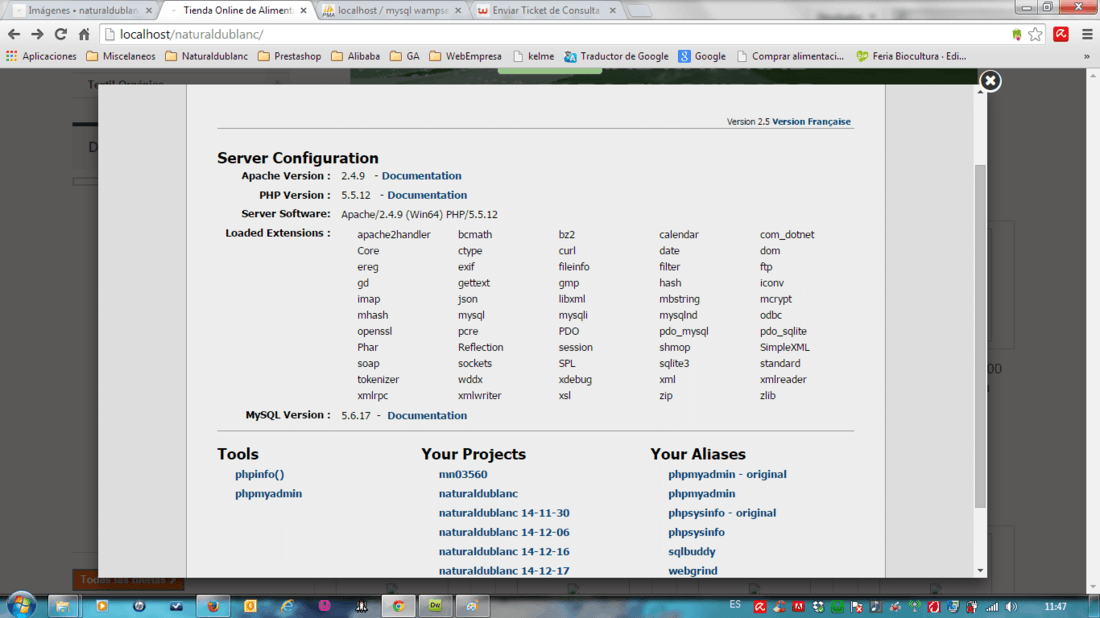Show more bookmarks with chevron
The width and height of the screenshot is (1100, 618).
tap(1087, 56)
